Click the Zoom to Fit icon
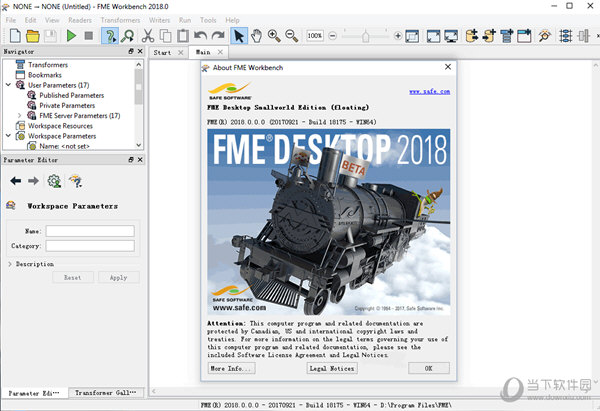600x411 pixels. (x=412, y=36)
